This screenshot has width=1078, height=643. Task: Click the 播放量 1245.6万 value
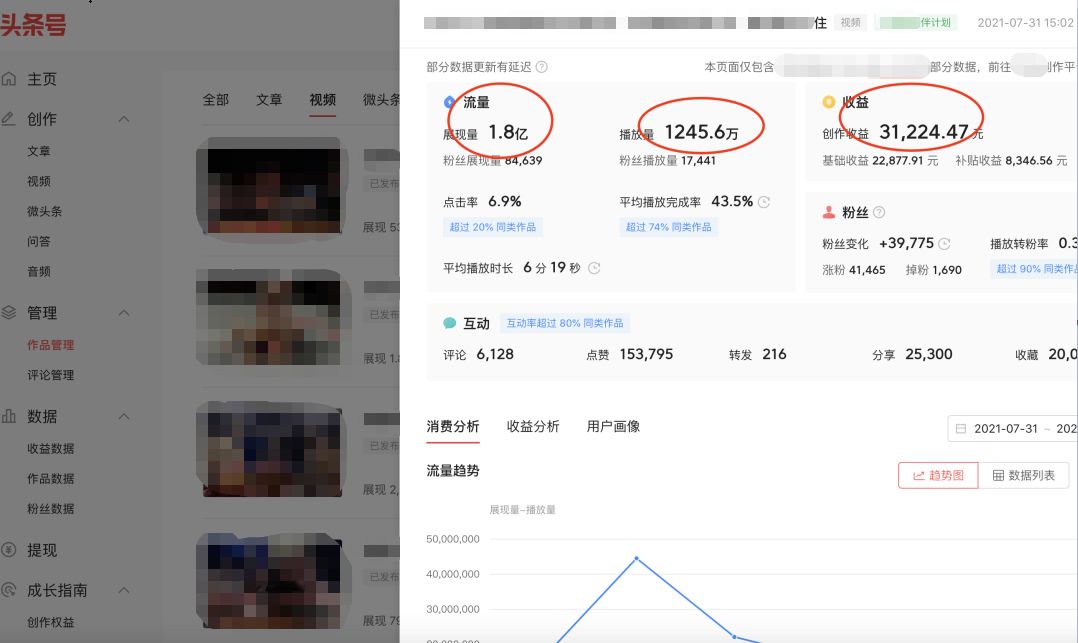(x=701, y=132)
